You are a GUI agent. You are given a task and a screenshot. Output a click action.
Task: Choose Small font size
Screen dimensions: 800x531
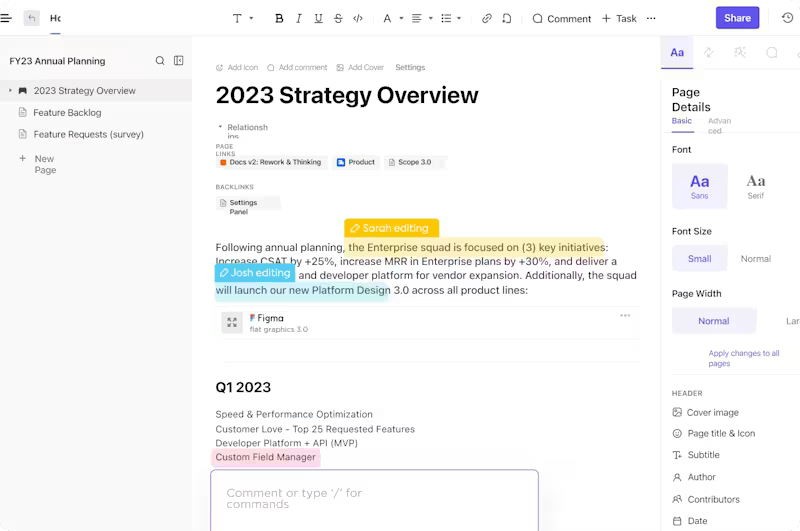click(699, 258)
